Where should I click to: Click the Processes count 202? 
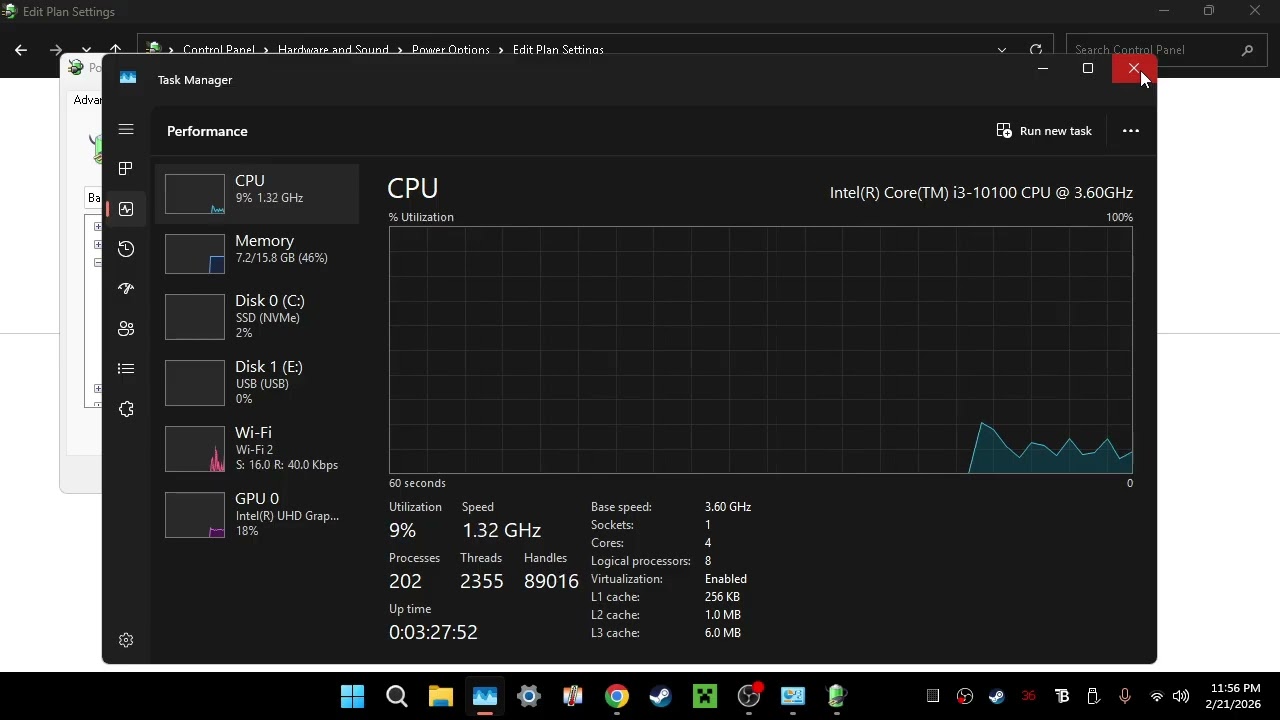click(405, 581)
